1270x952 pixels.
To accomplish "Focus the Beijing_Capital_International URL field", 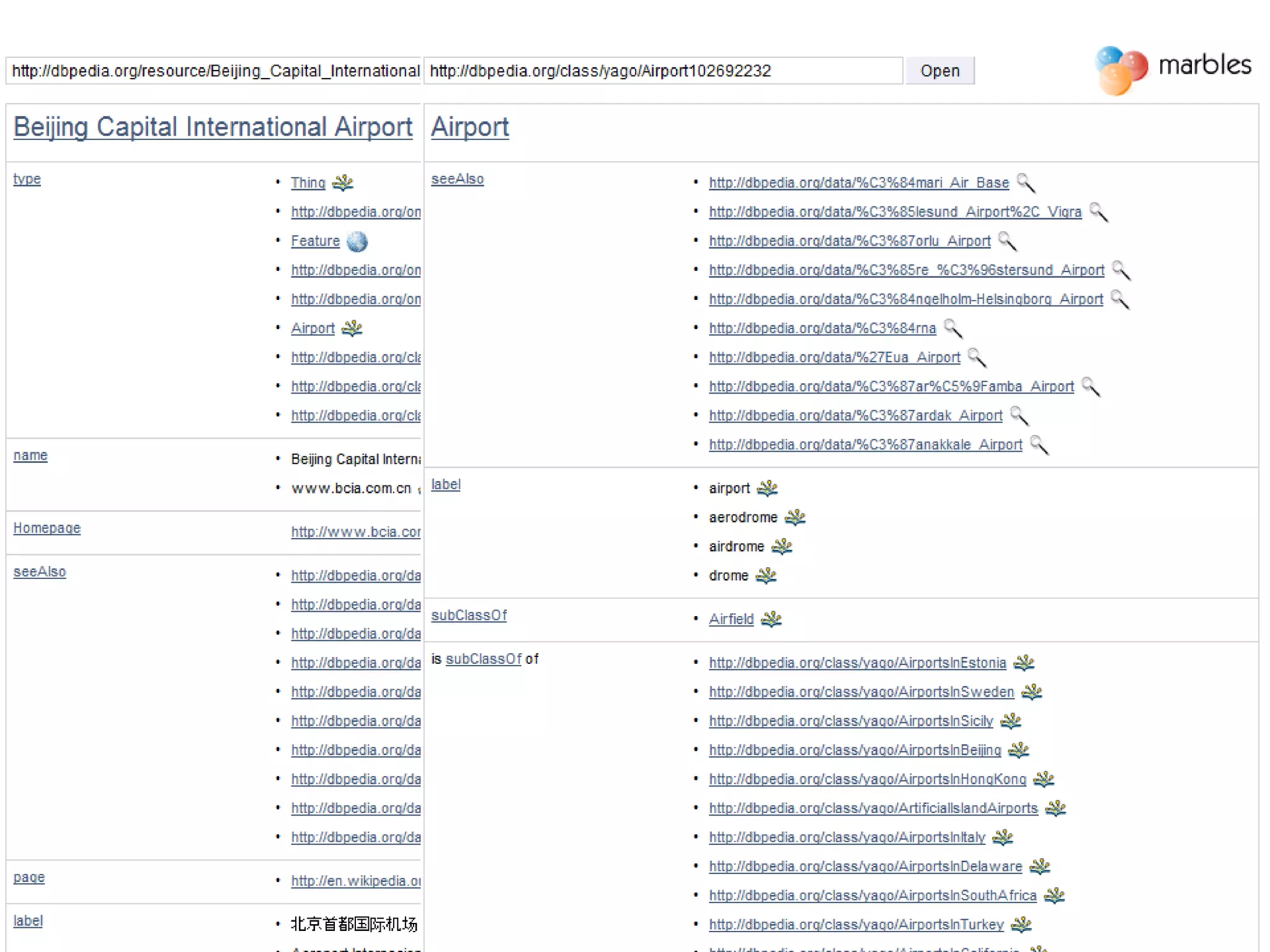I will (x=214, y=71).
